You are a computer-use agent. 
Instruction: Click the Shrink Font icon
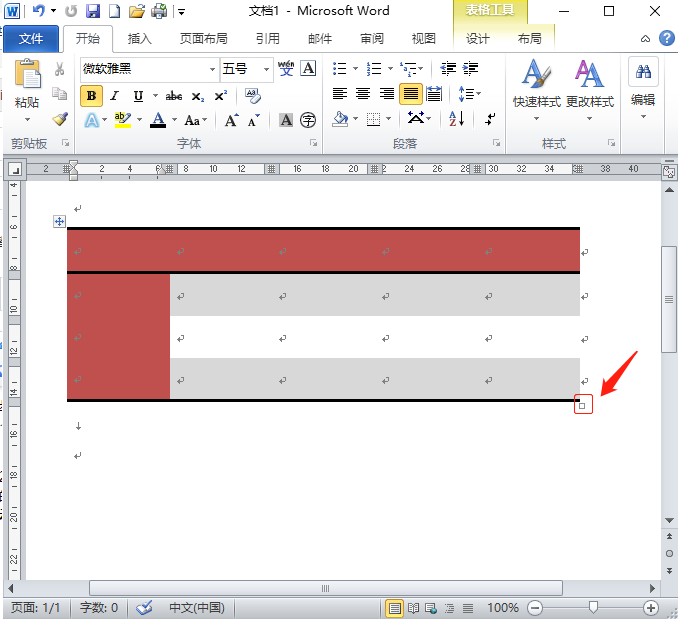[254, 120]
